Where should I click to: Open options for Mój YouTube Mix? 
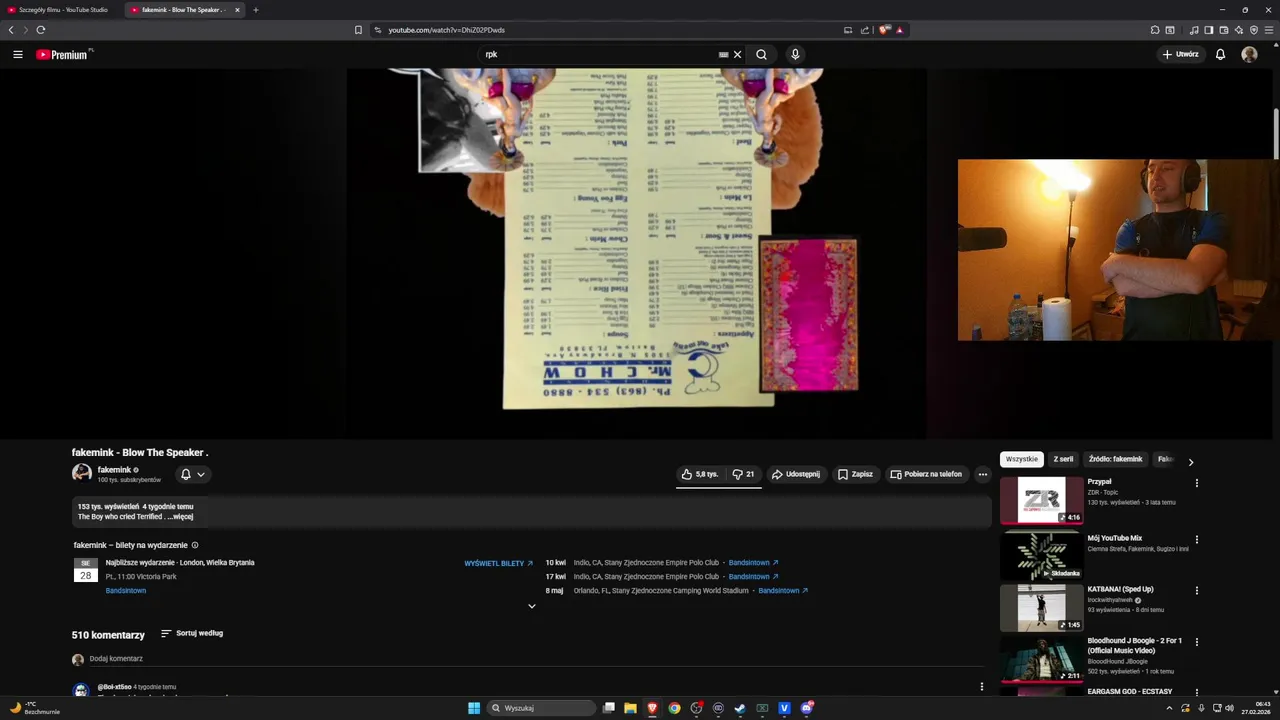point(1196,540)
